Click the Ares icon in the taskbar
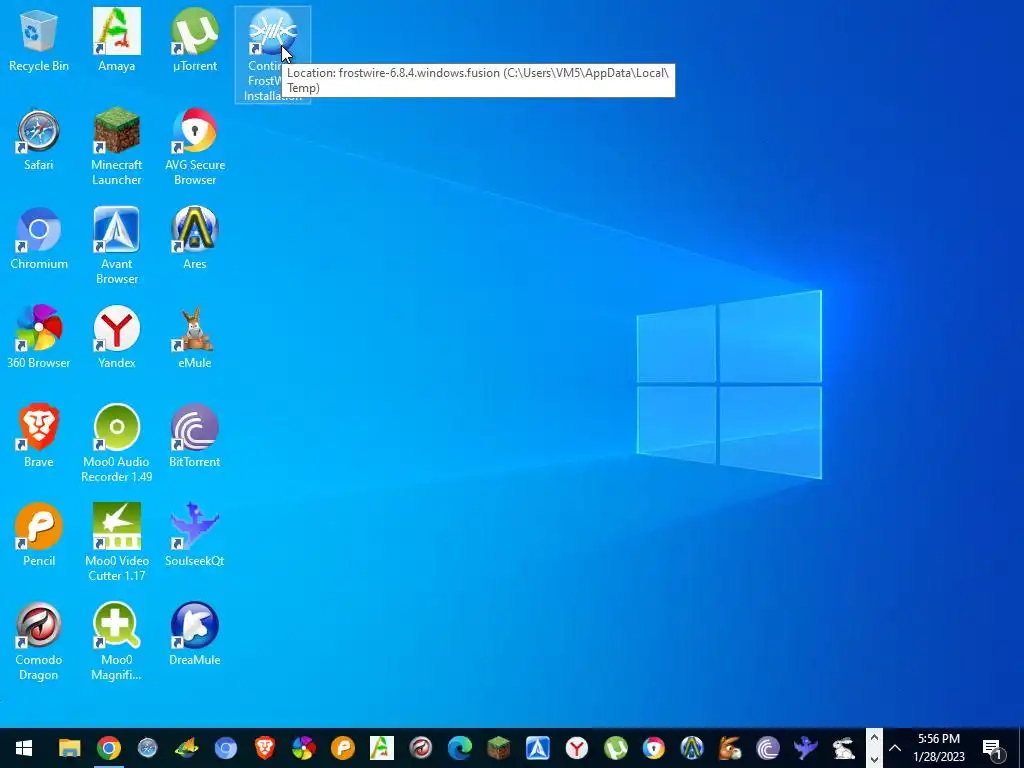The image size is (1024, 768). click(692, 748)
